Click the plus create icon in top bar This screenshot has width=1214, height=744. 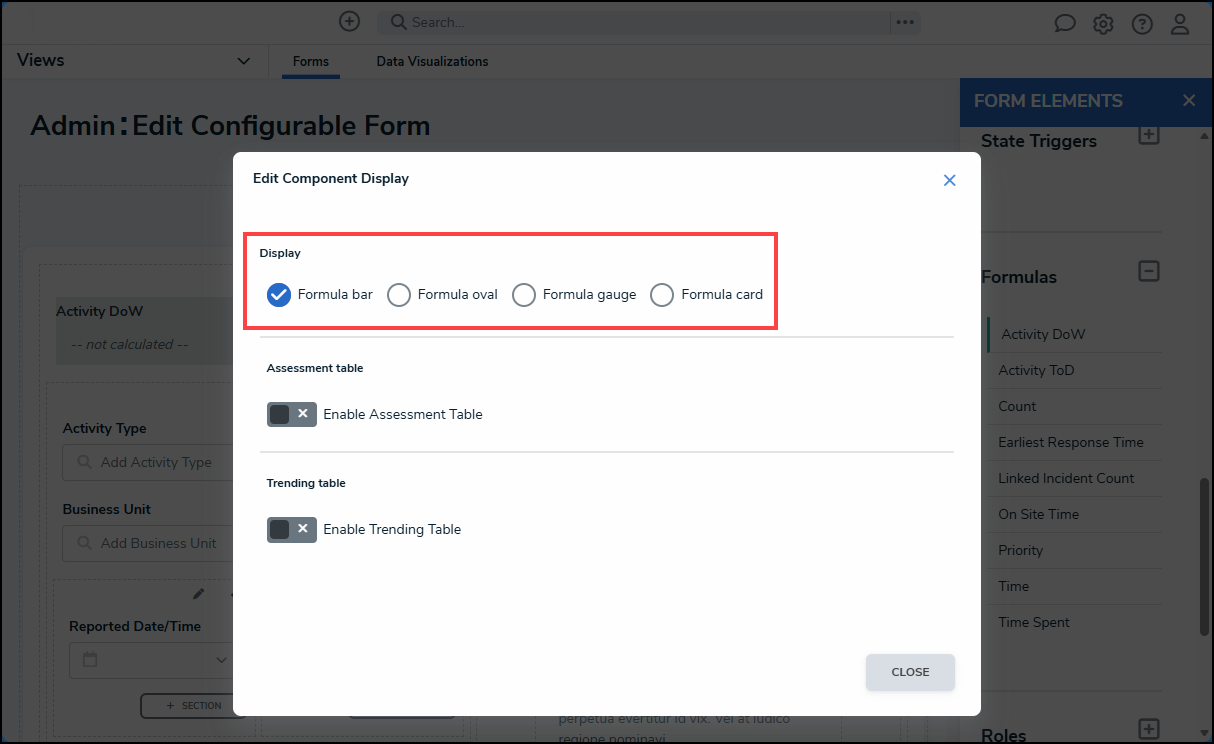[x=349, y=21]
